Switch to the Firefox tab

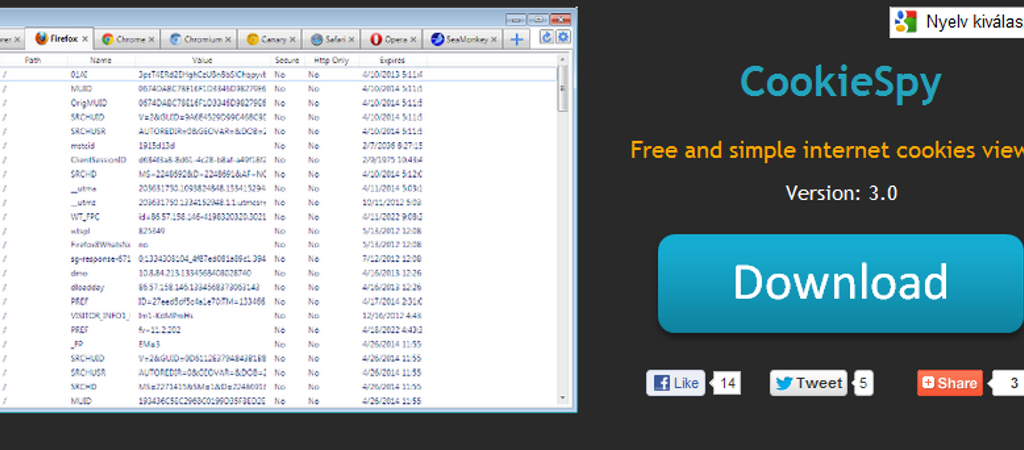point(57,39)
